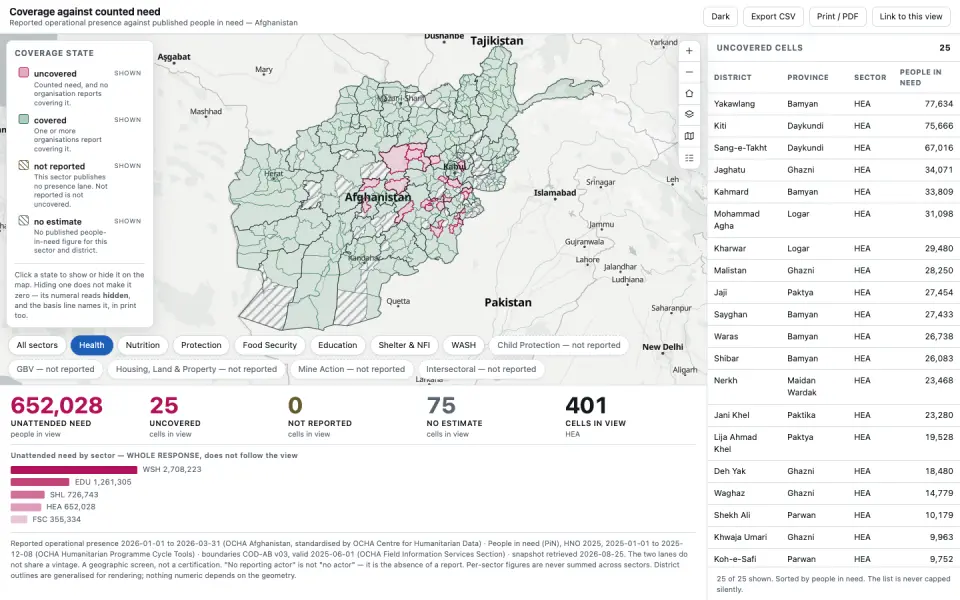Open the map layers control
This screenshot has width=960, height=600.
689,114
